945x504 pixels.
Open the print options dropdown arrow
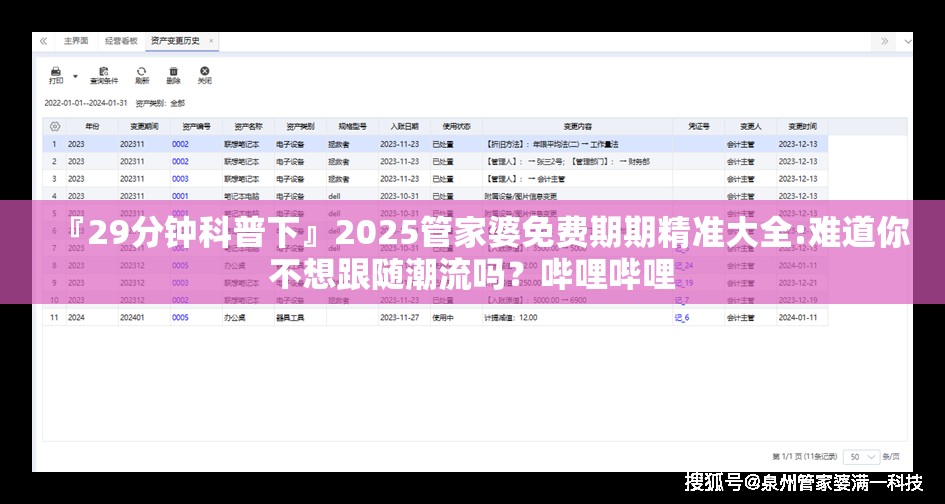click(75, 76)
